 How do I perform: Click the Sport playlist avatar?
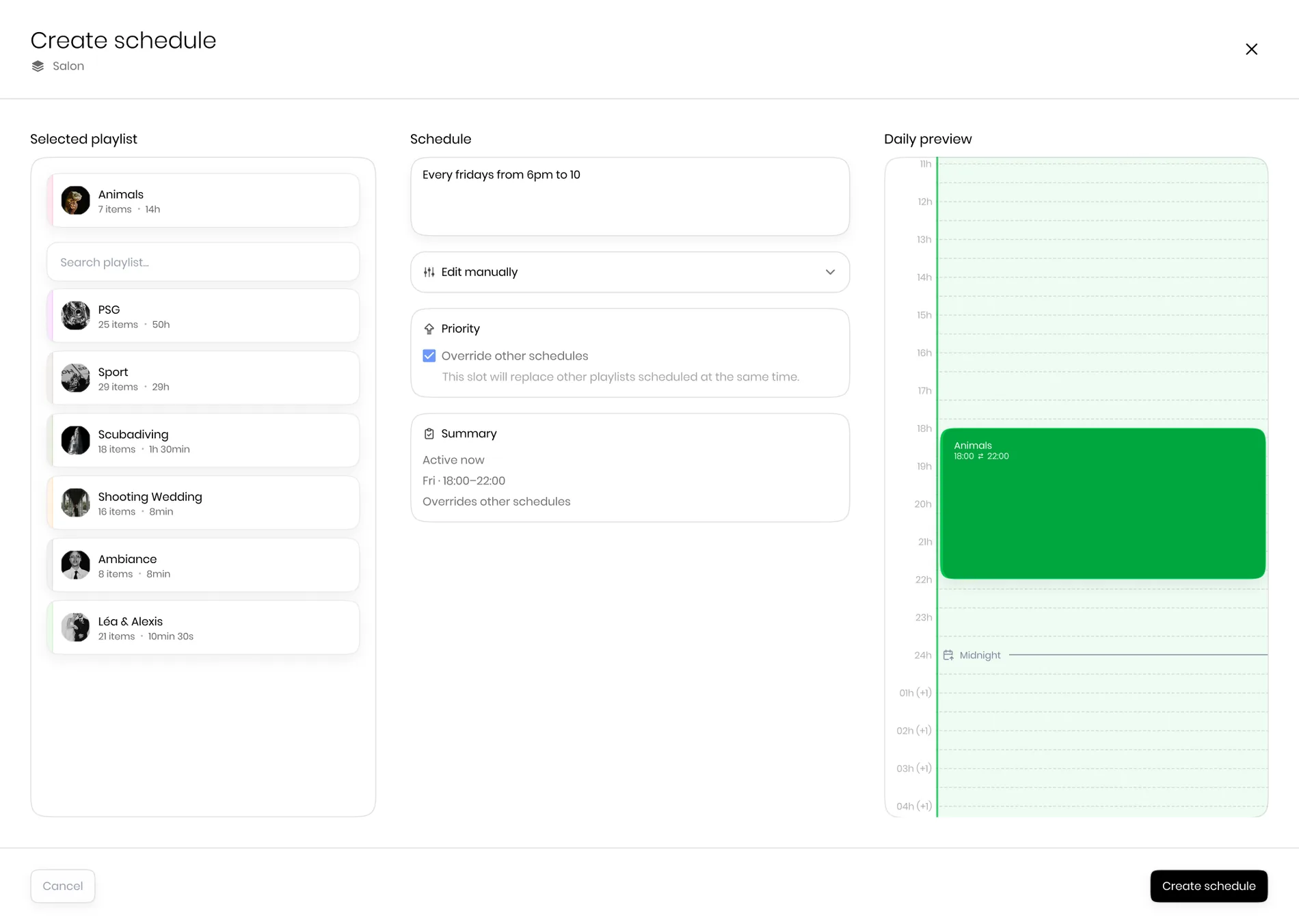click(x=75, y=378)
